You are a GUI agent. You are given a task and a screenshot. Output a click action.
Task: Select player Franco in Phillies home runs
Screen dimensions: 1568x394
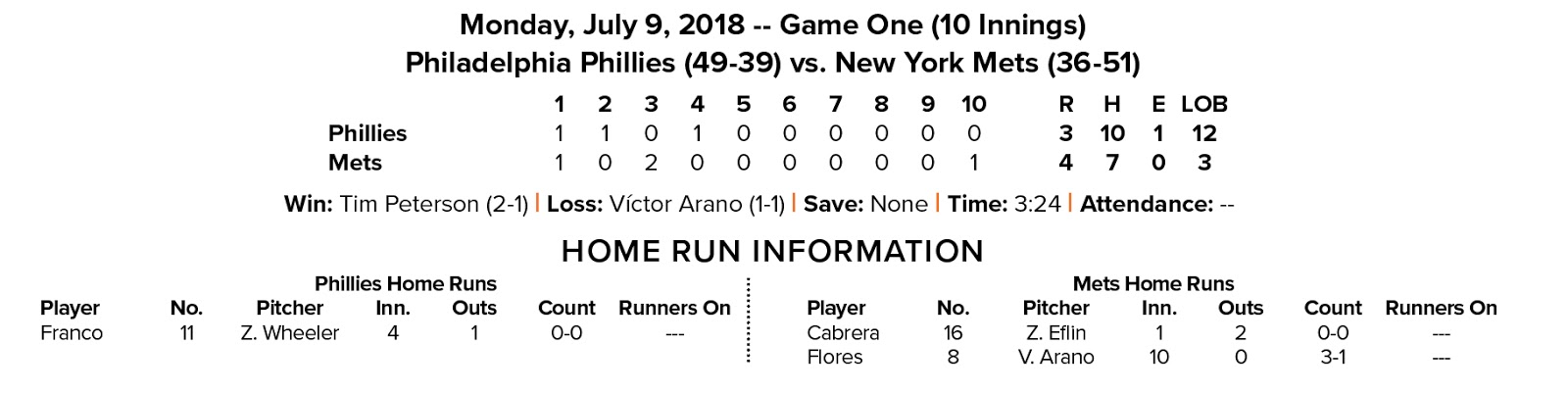[x=72, y=333]
